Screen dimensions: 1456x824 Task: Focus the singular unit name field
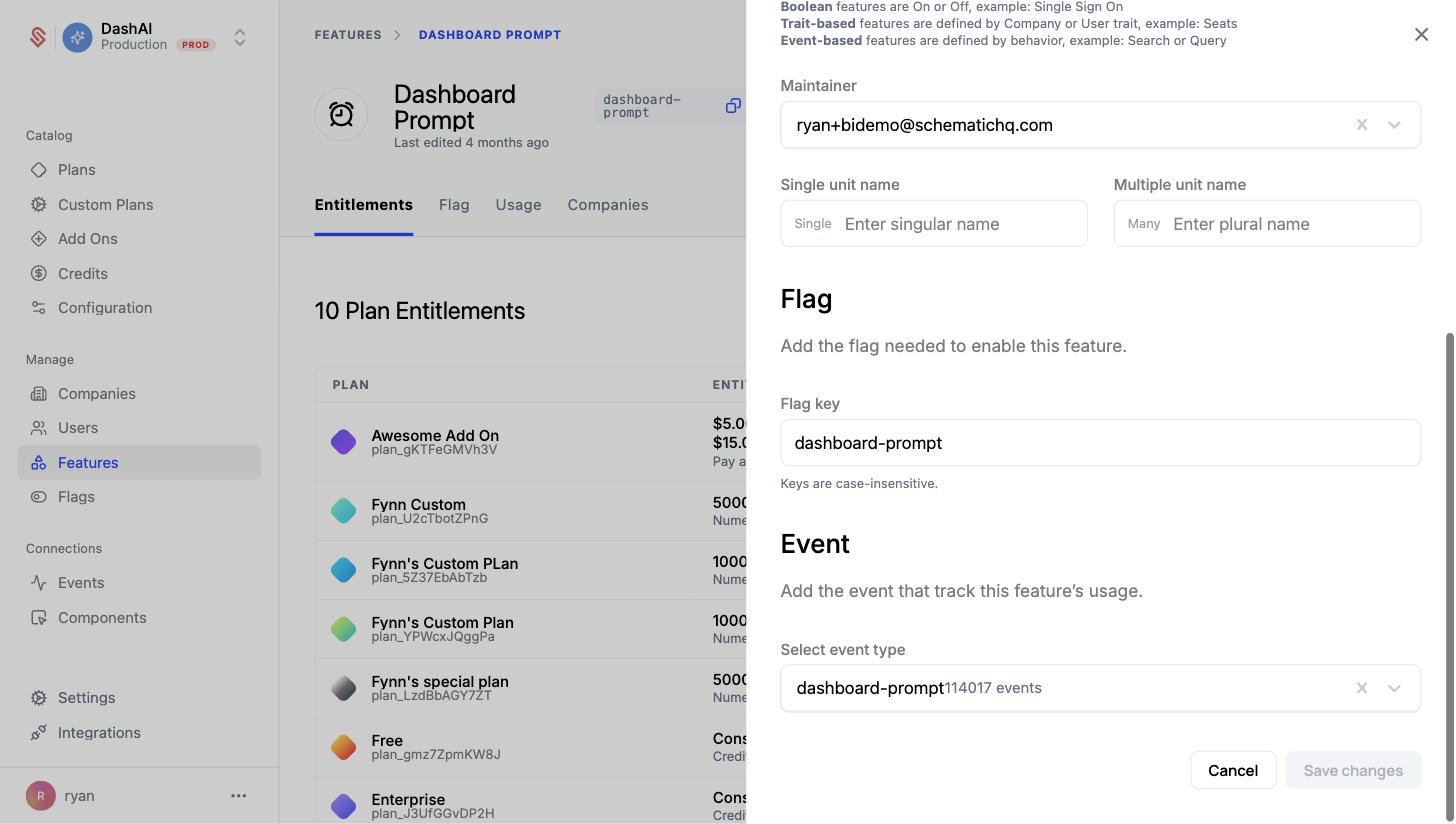[934, 224]
